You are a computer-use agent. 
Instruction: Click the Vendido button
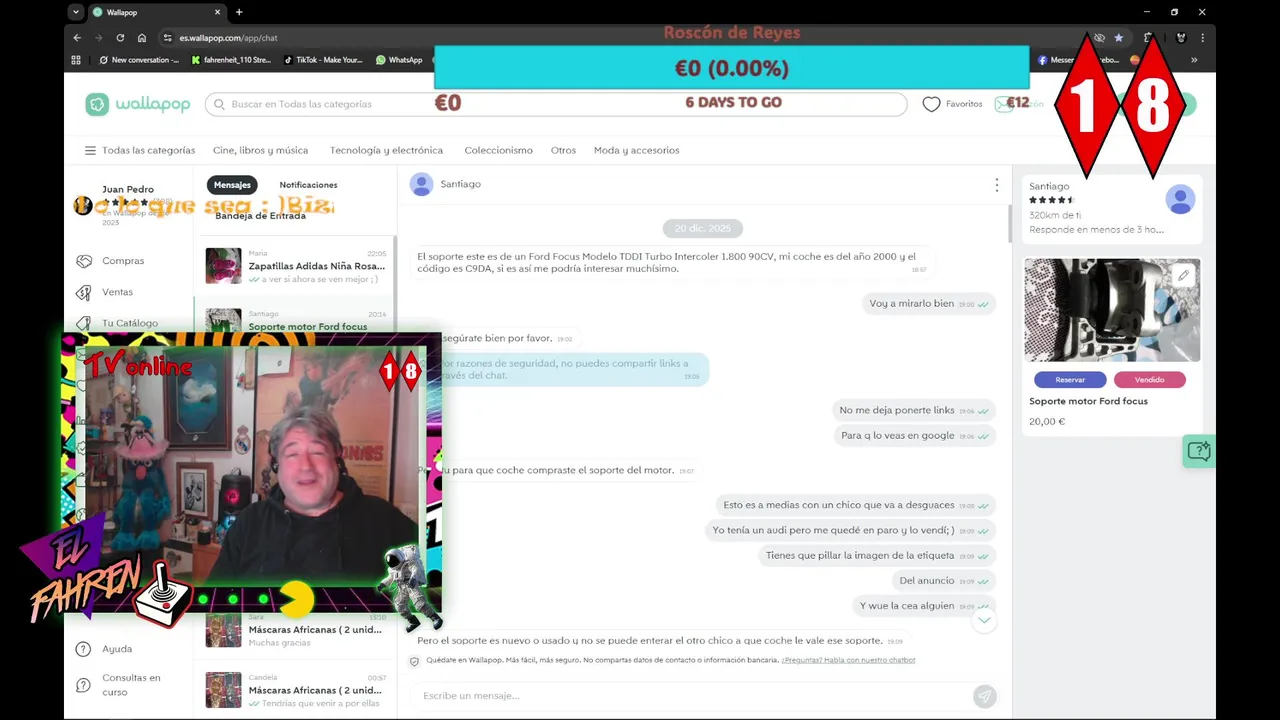tap(1149, 380)
